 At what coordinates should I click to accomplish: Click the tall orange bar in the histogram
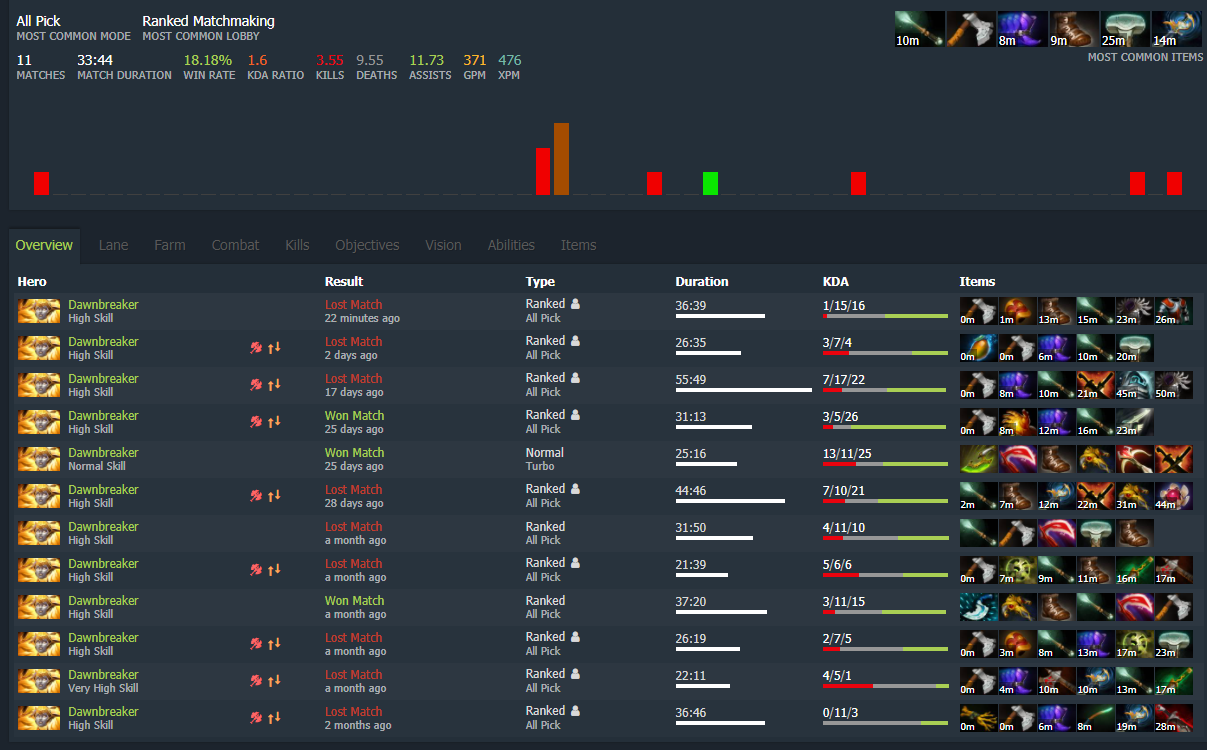561,159
